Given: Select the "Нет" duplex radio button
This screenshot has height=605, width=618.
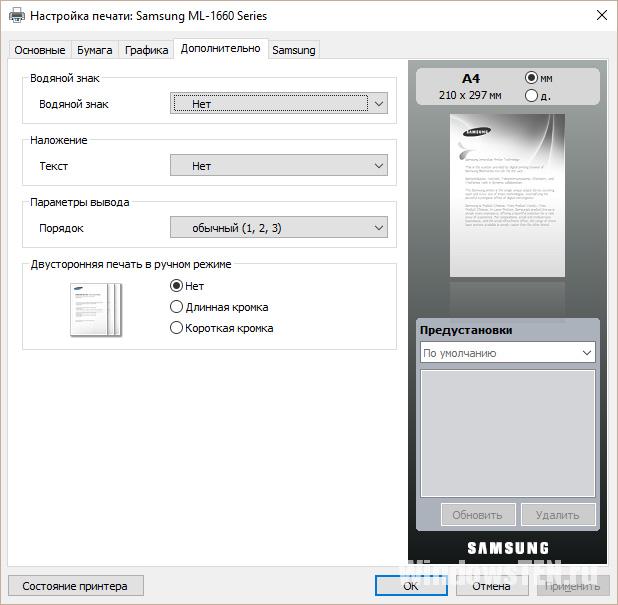Looking at the screenshot, I should pyautogui.click(x=177, y=286).
